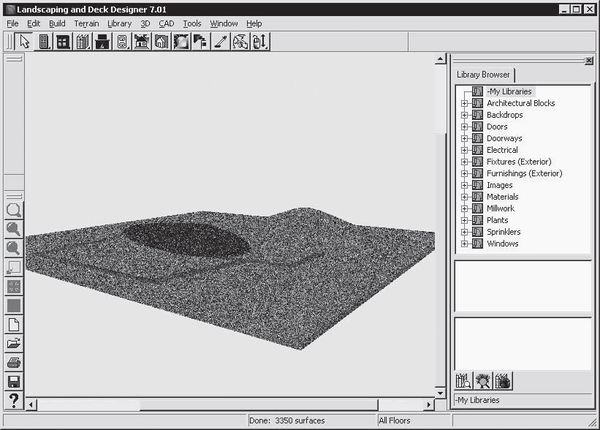Click the horizontal scrollbar left arrow
600x430 pixels.
[x=32, y=404]
